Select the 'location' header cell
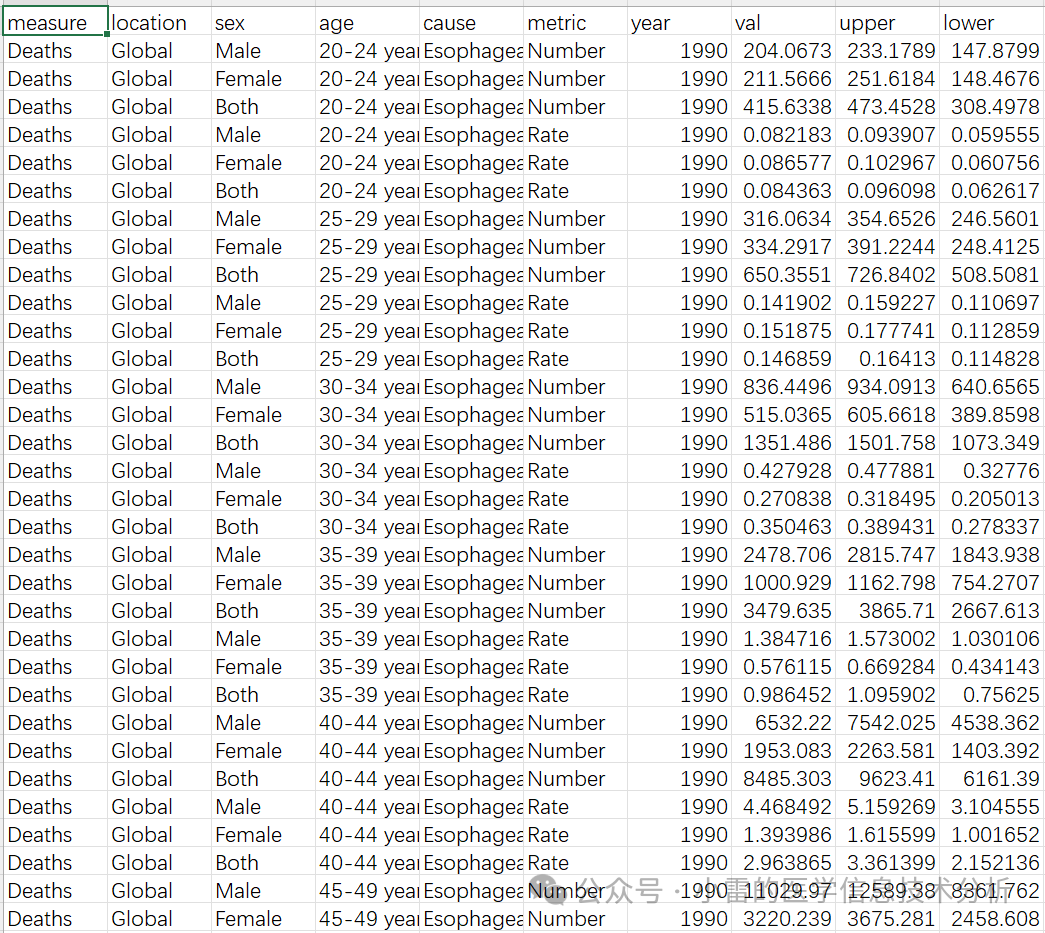This screenshot has width=1045, height=933. (x=159, y=23)
